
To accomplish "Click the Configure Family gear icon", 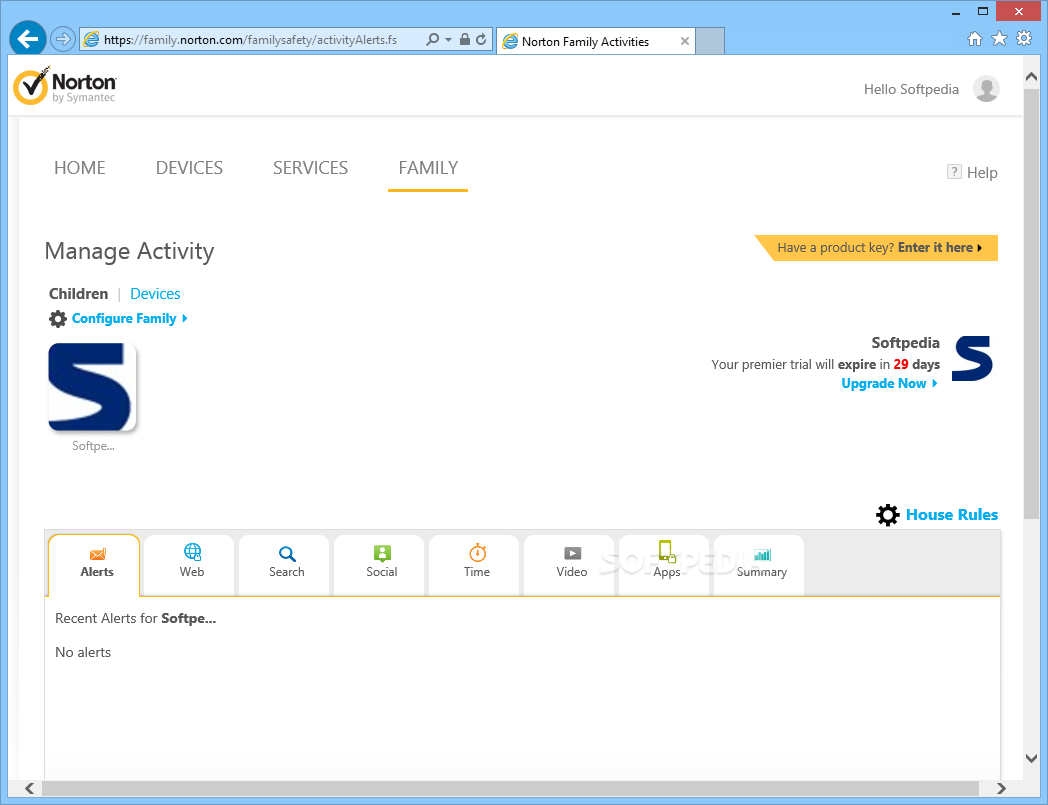I will (x=58, y=319).
